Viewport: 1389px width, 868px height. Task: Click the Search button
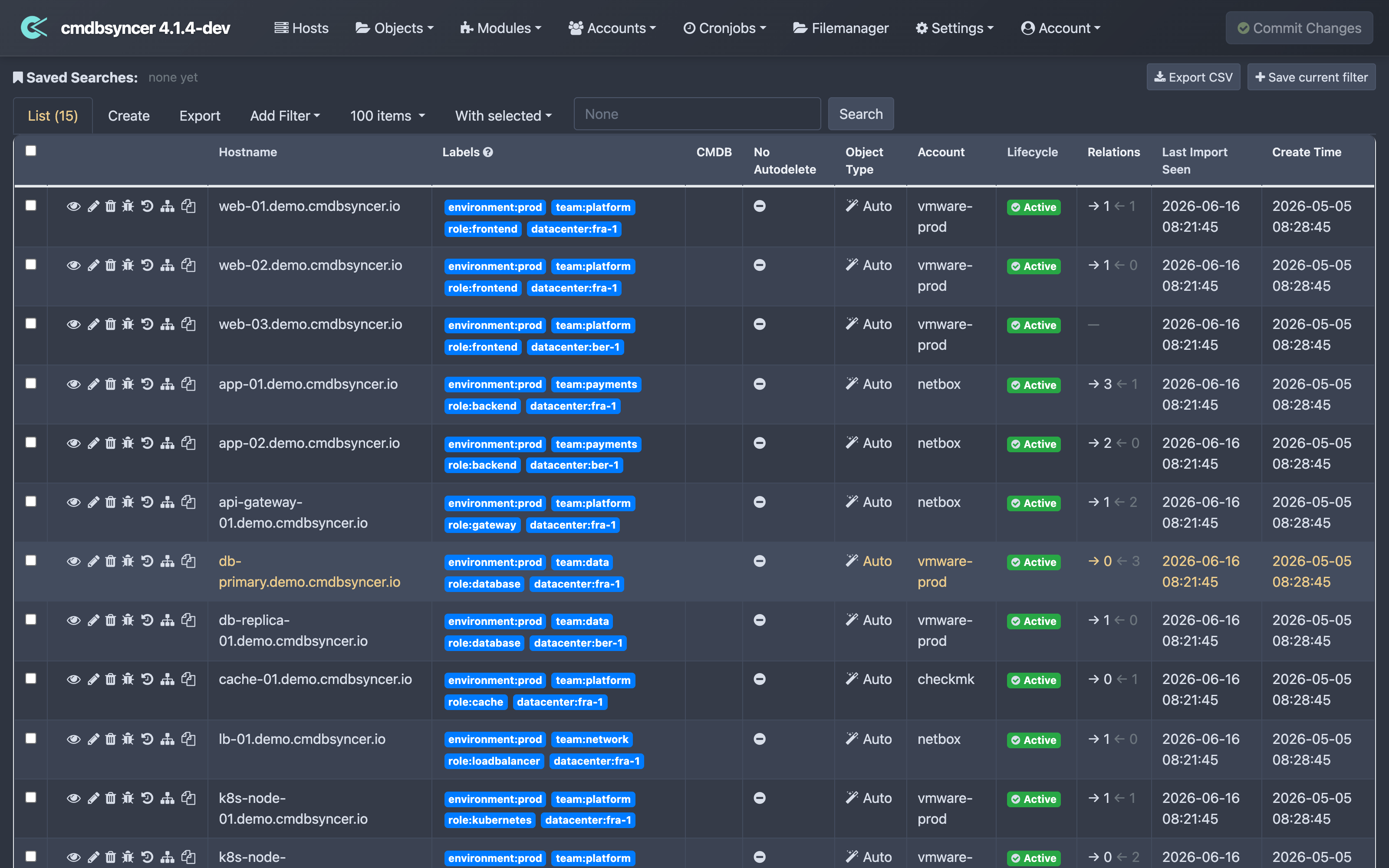860,114
